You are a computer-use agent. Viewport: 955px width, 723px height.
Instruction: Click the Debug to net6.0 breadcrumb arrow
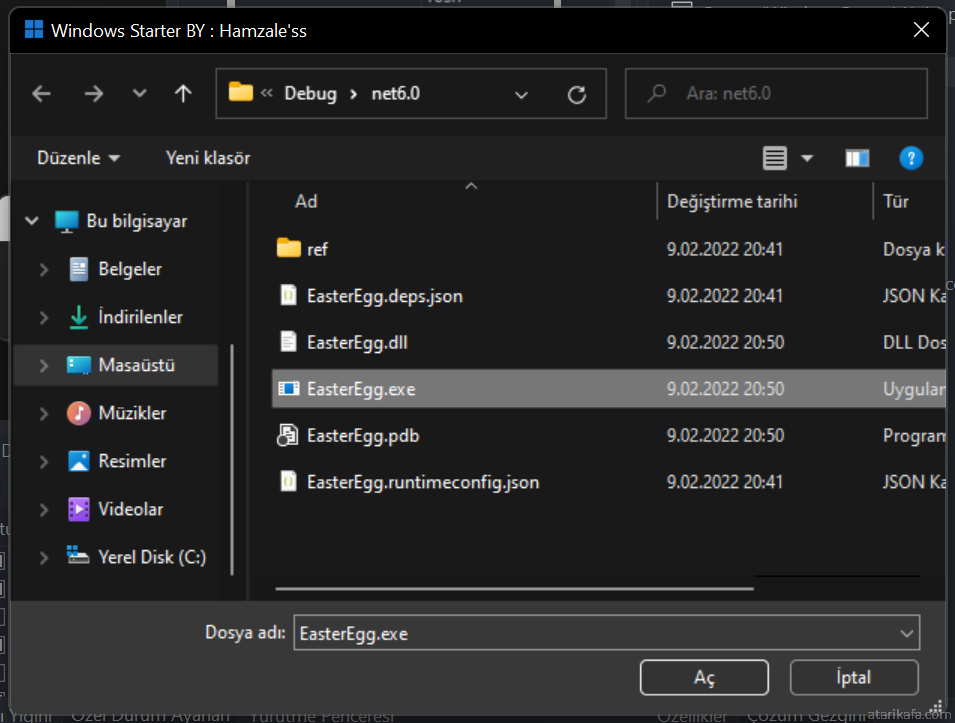pyautogui.click(x=353, y=94)
